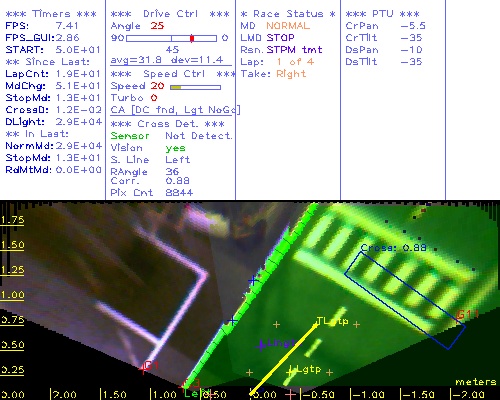This screenshot has height=400, width=500.
Task: Click the blue Lingt cross marker
Action: pos(261,345)
